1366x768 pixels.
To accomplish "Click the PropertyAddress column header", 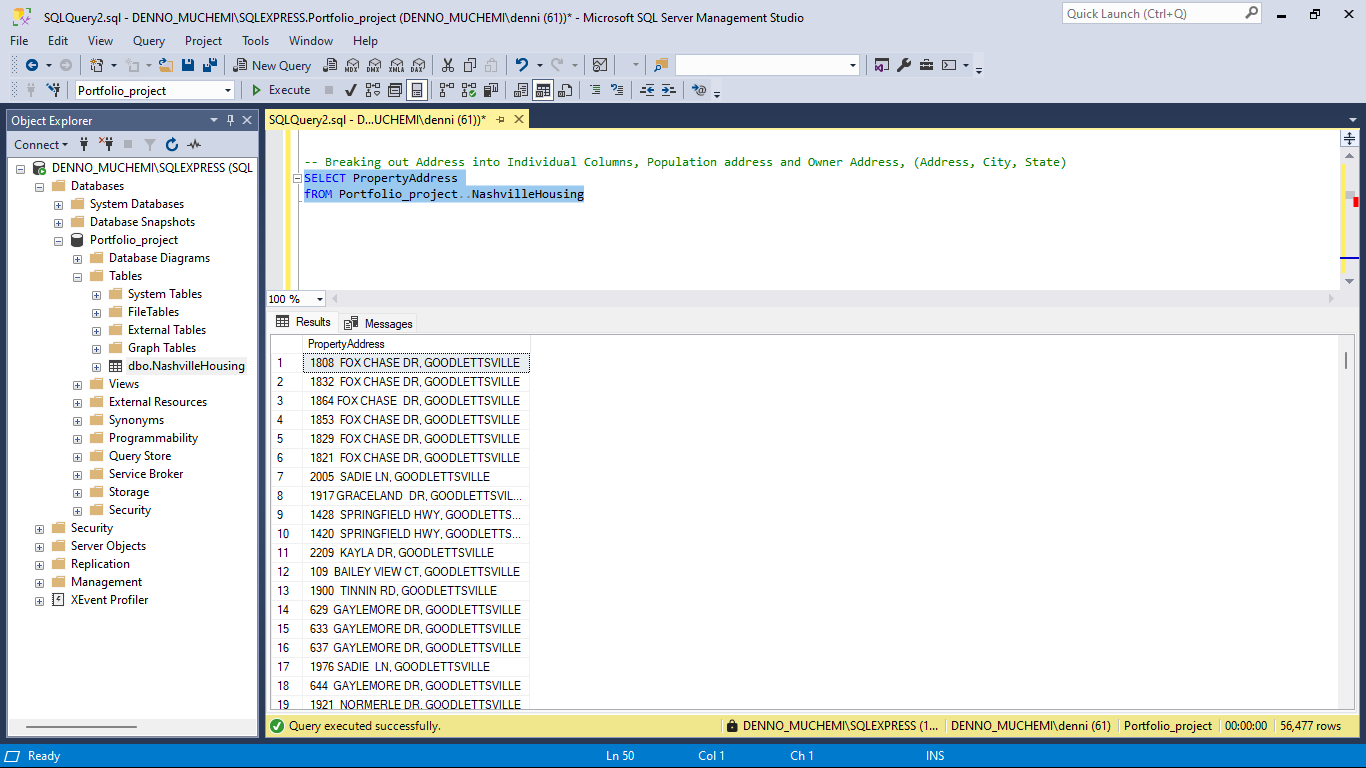I will (416, 344).
